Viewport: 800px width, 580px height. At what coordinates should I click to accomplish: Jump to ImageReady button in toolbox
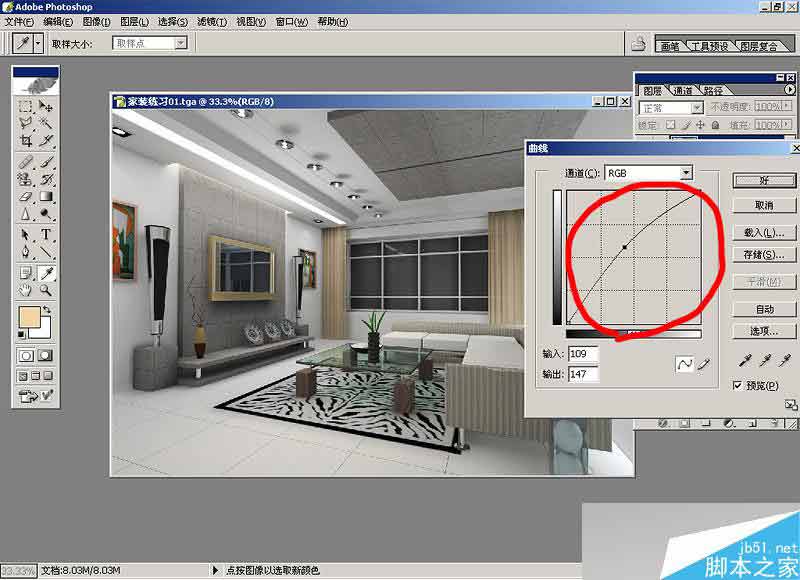click(x=36, y=395)
